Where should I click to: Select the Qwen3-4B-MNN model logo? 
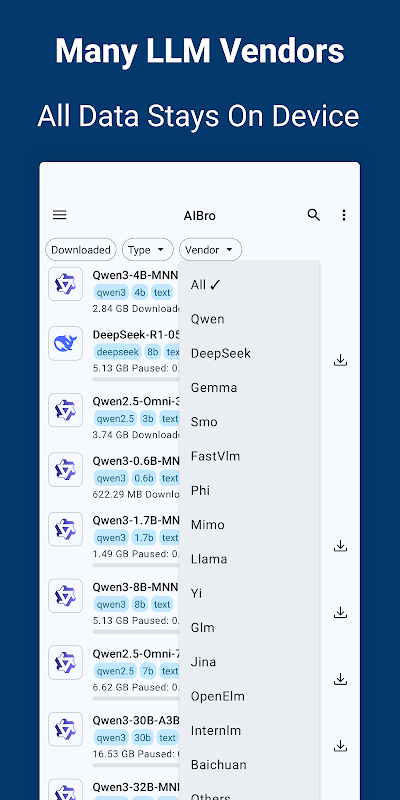click(x=65, y=284)
